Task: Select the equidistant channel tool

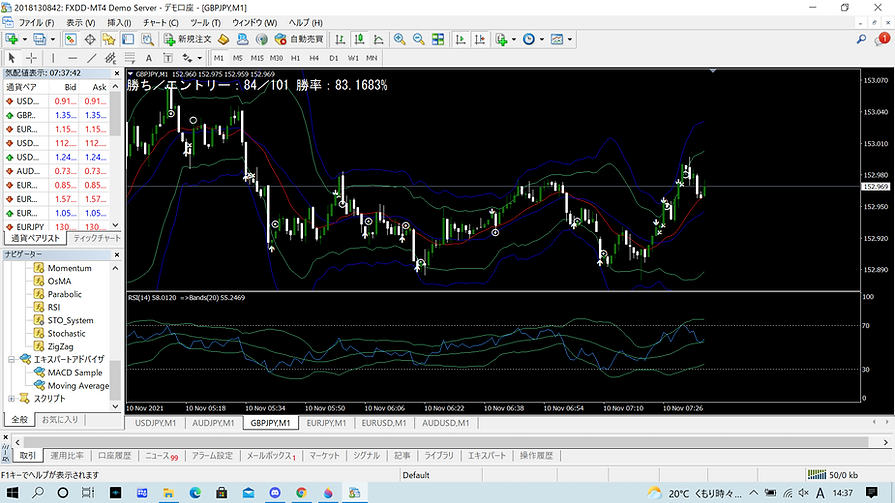Action: click(111, 58)
